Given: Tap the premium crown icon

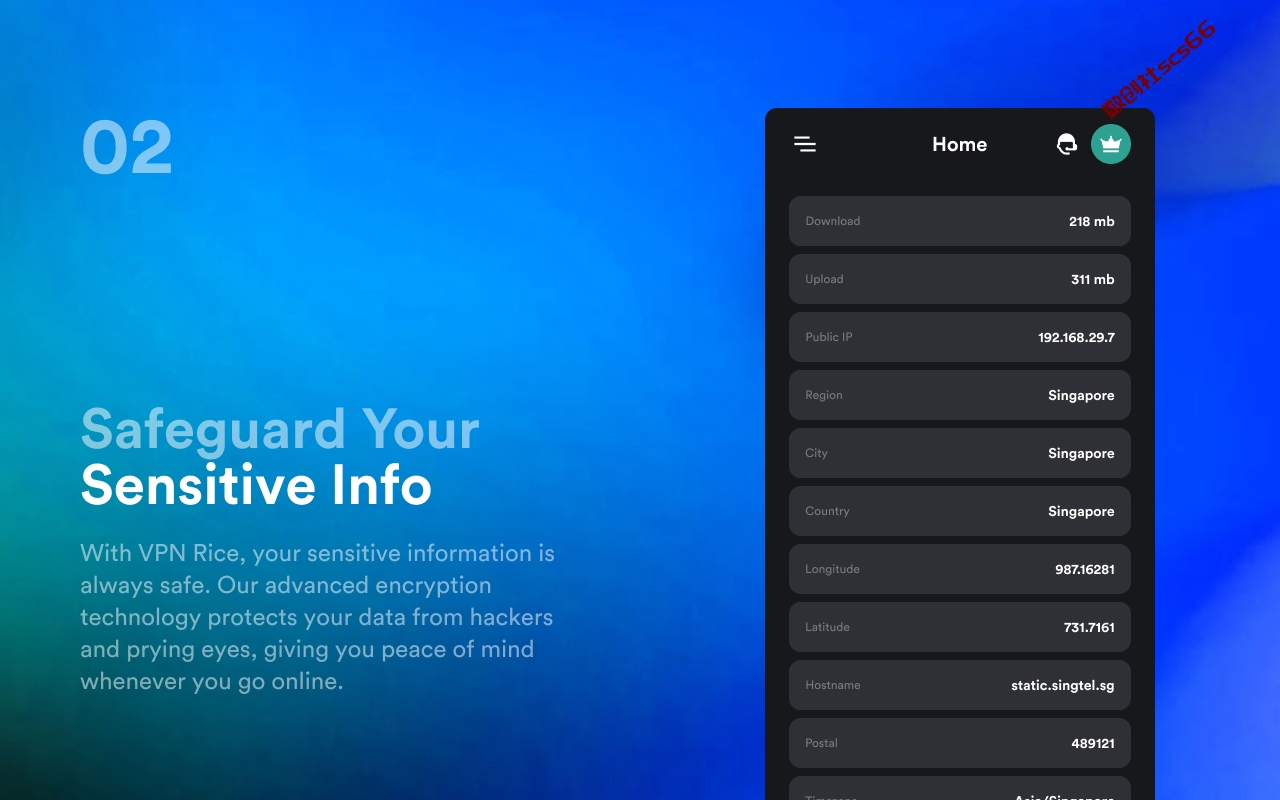Looking at the screenshot, I should (x=1111, y=144).
